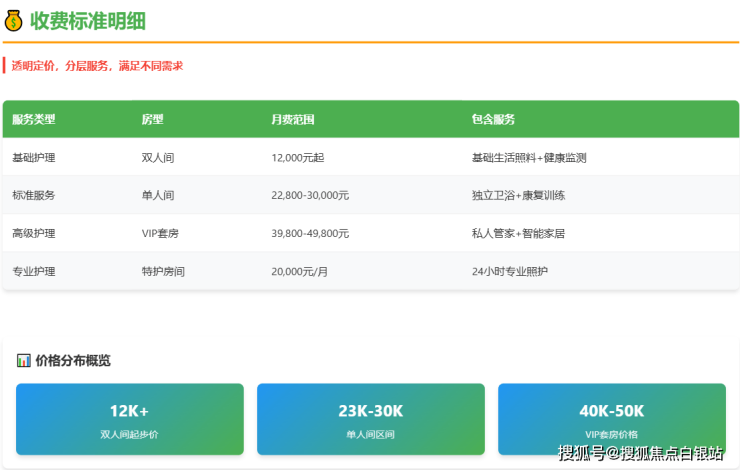Click the 包含服务 column header
Screen dimensions: 740x470
(x=493, y=119)
